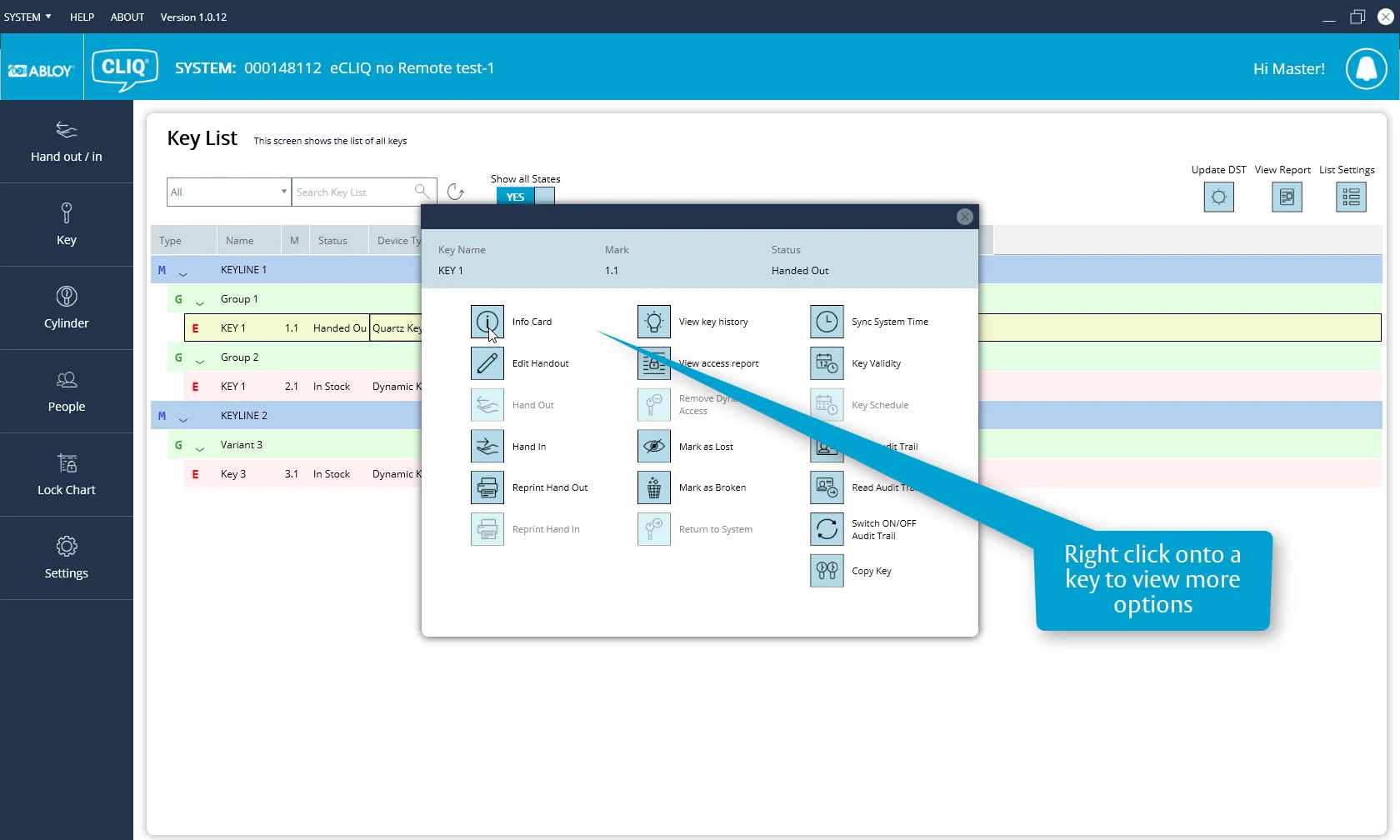Click the Reprint Hand Out printer icon
This screenshot has height=840, width=1400.
(x=487, y=487)
